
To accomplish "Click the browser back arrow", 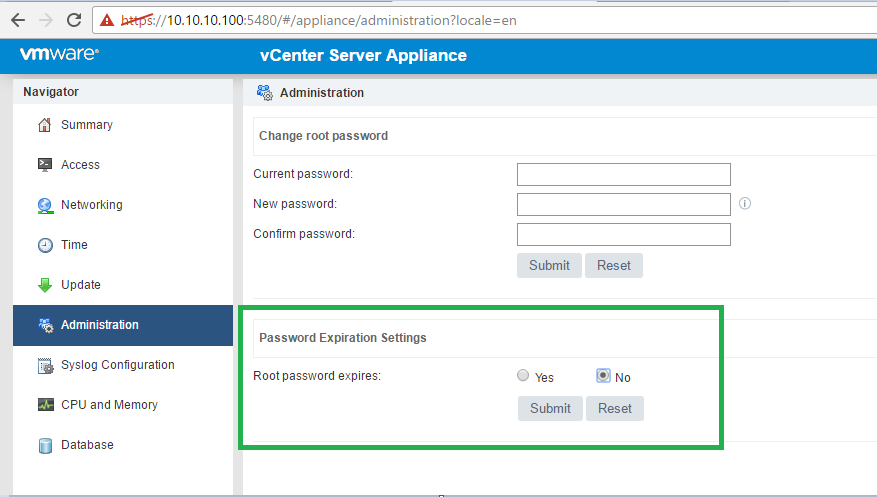I will pyautogui.click(x=18, y=21).
